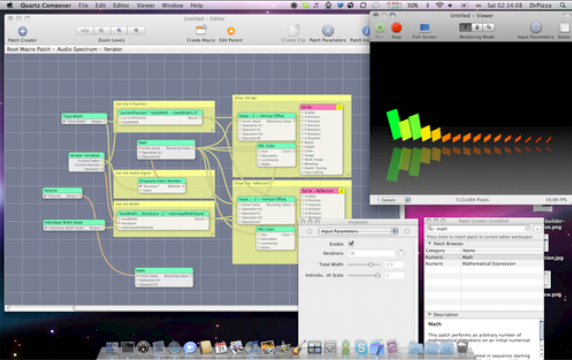Open the Patch Creator toolbar icon

(x=22, y=31)
